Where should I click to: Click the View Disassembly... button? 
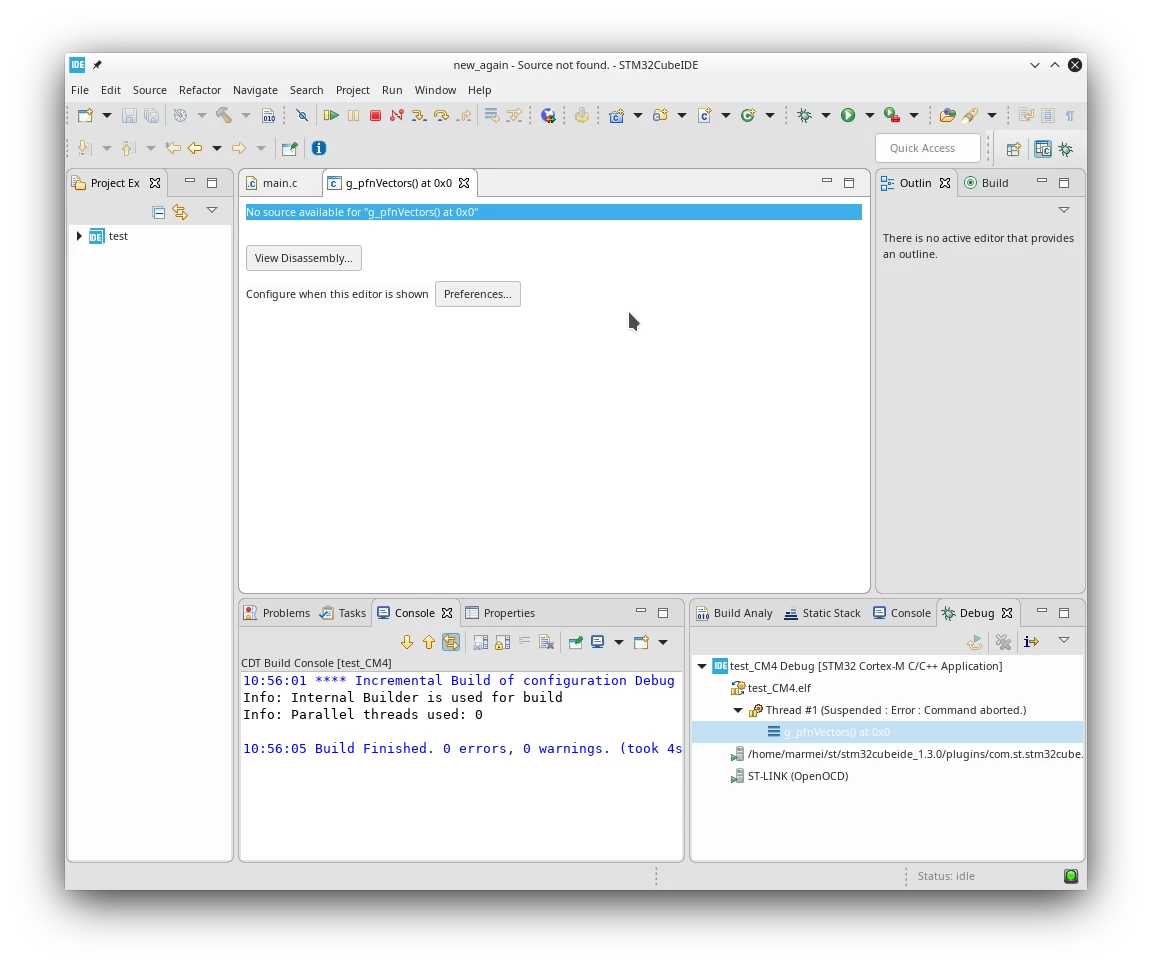[303, 258]
